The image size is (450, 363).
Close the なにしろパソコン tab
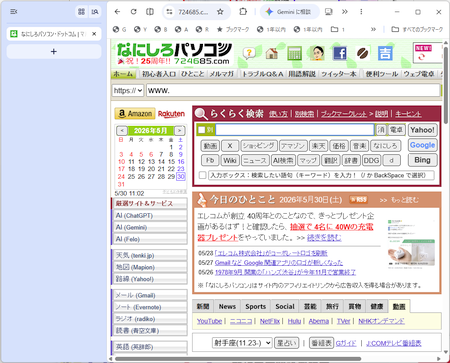coord(94,34)
